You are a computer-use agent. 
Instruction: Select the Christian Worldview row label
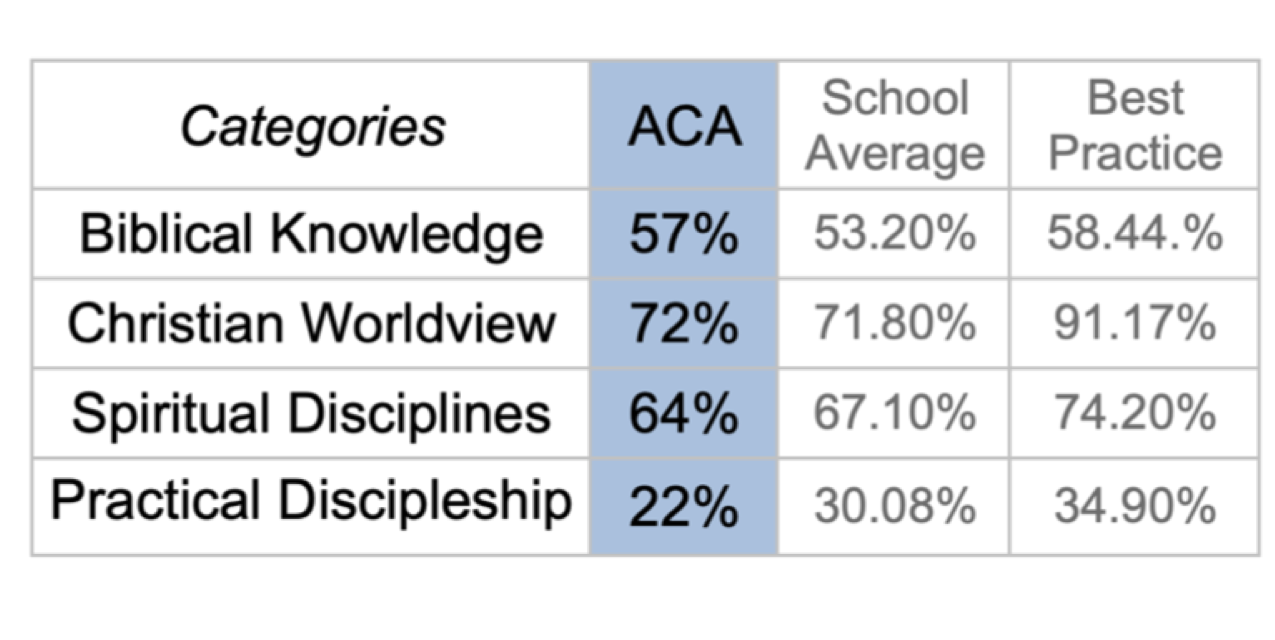(312, 324)
